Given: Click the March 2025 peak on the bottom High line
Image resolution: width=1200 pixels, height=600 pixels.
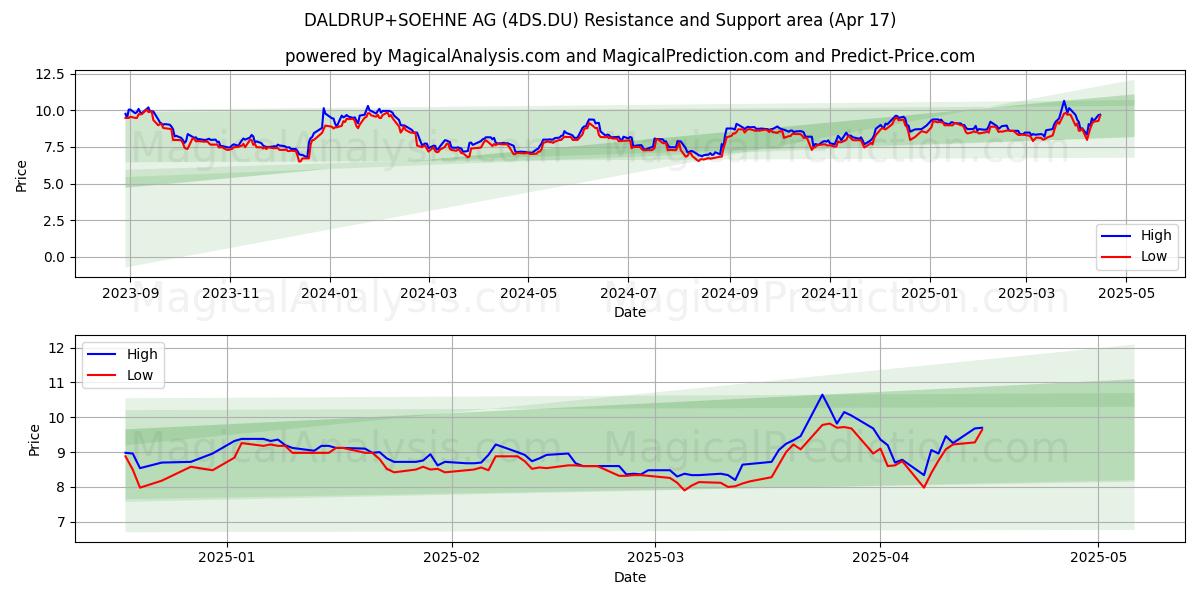Looking at the screenshot, I should (822, 395).
